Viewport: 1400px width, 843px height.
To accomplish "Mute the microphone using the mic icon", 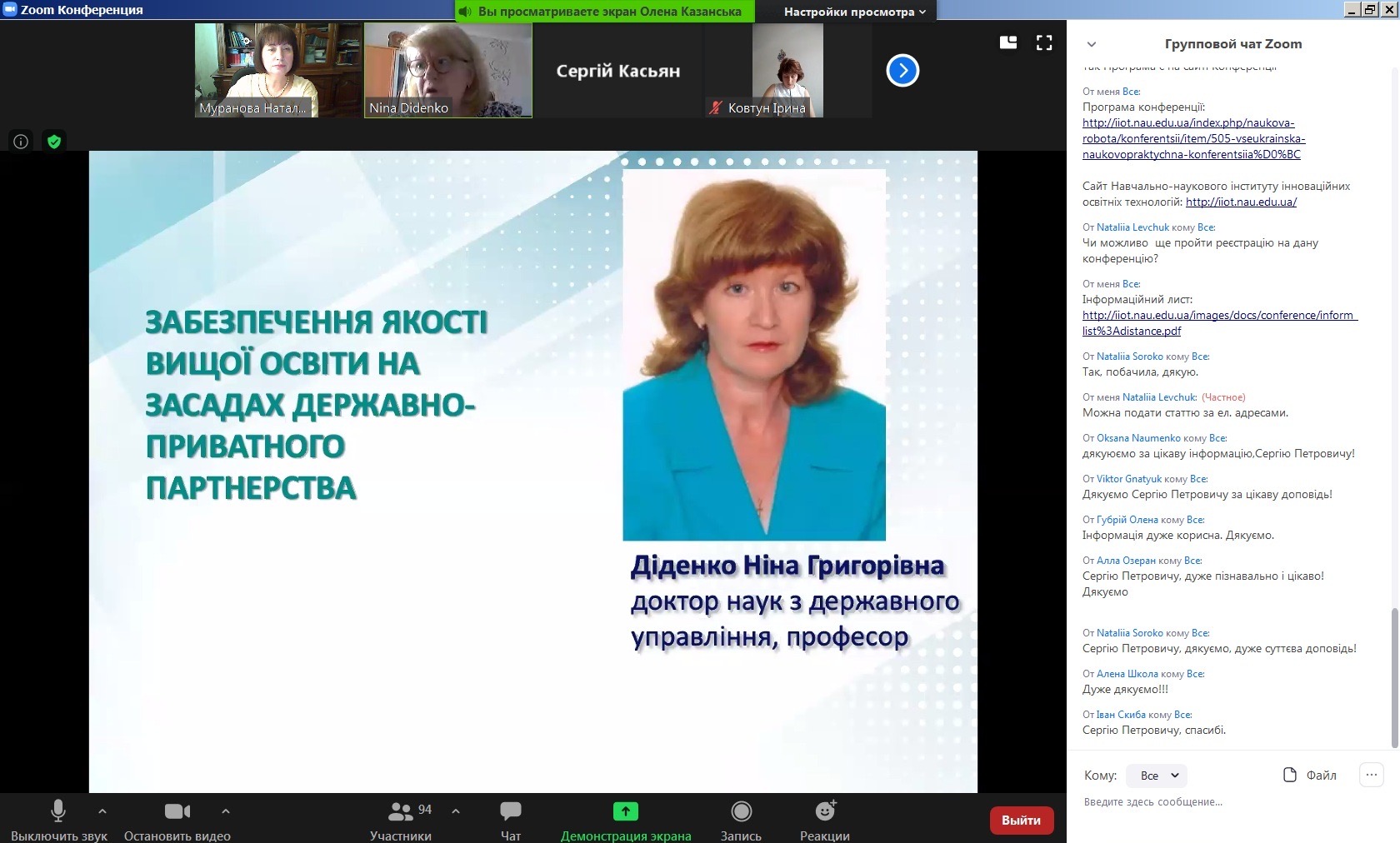I will [x=58, y=811].
